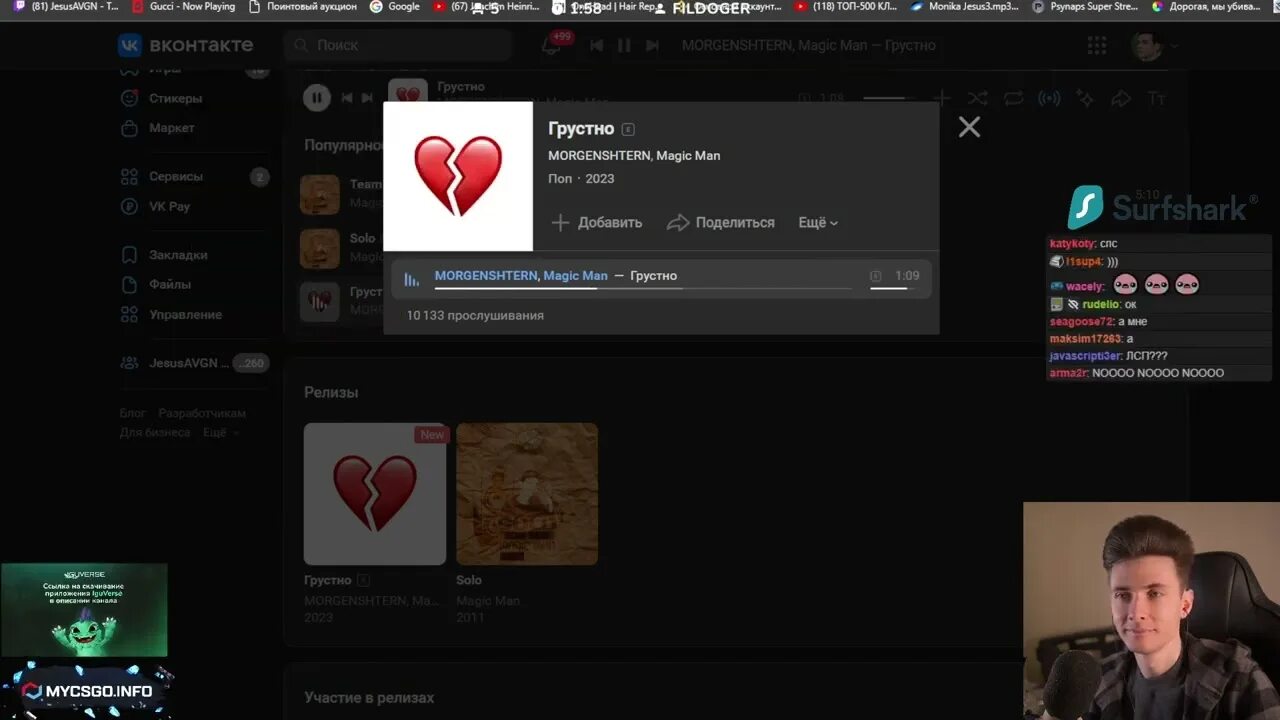Viewport: 1280px width, 720px height.
Task: Pause playback from the top header
Action: [624, 45]
